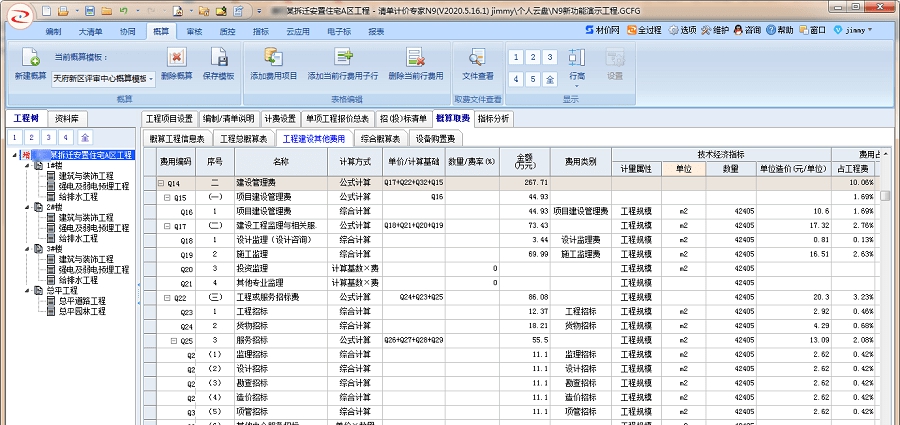Click ribbon display level button 1
Screen dimensions: 900x425
516,57
